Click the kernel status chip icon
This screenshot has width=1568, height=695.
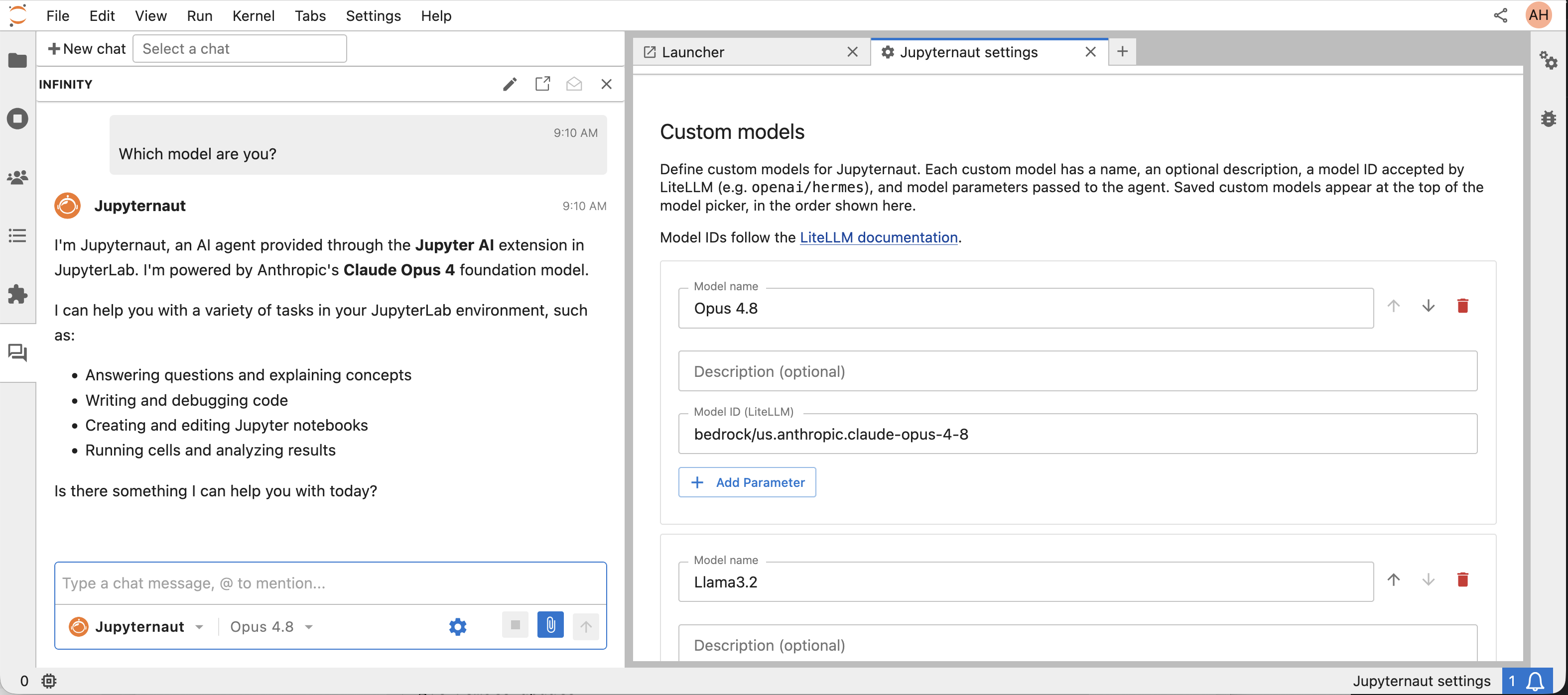click(49, 681)
